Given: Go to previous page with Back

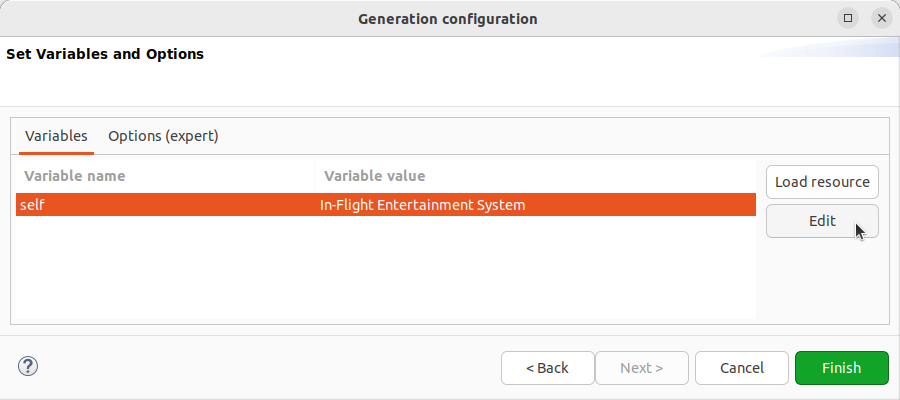Looking at the screenshot, I should pyautogui.click(x=547, y=368).
